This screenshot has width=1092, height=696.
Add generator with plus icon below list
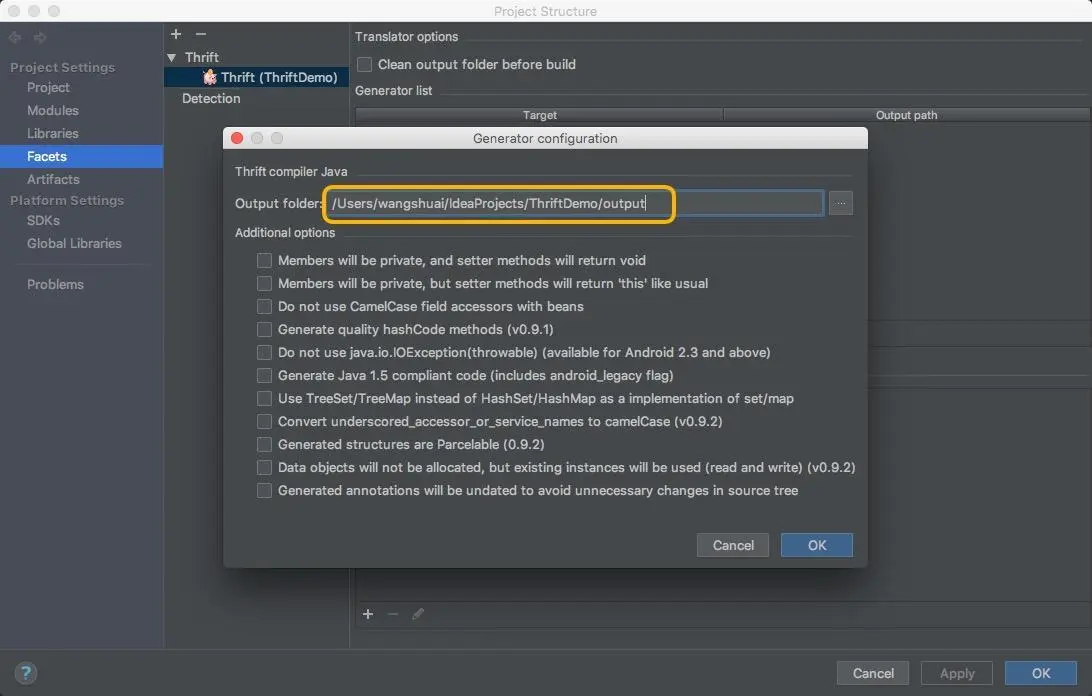(368, 614)
